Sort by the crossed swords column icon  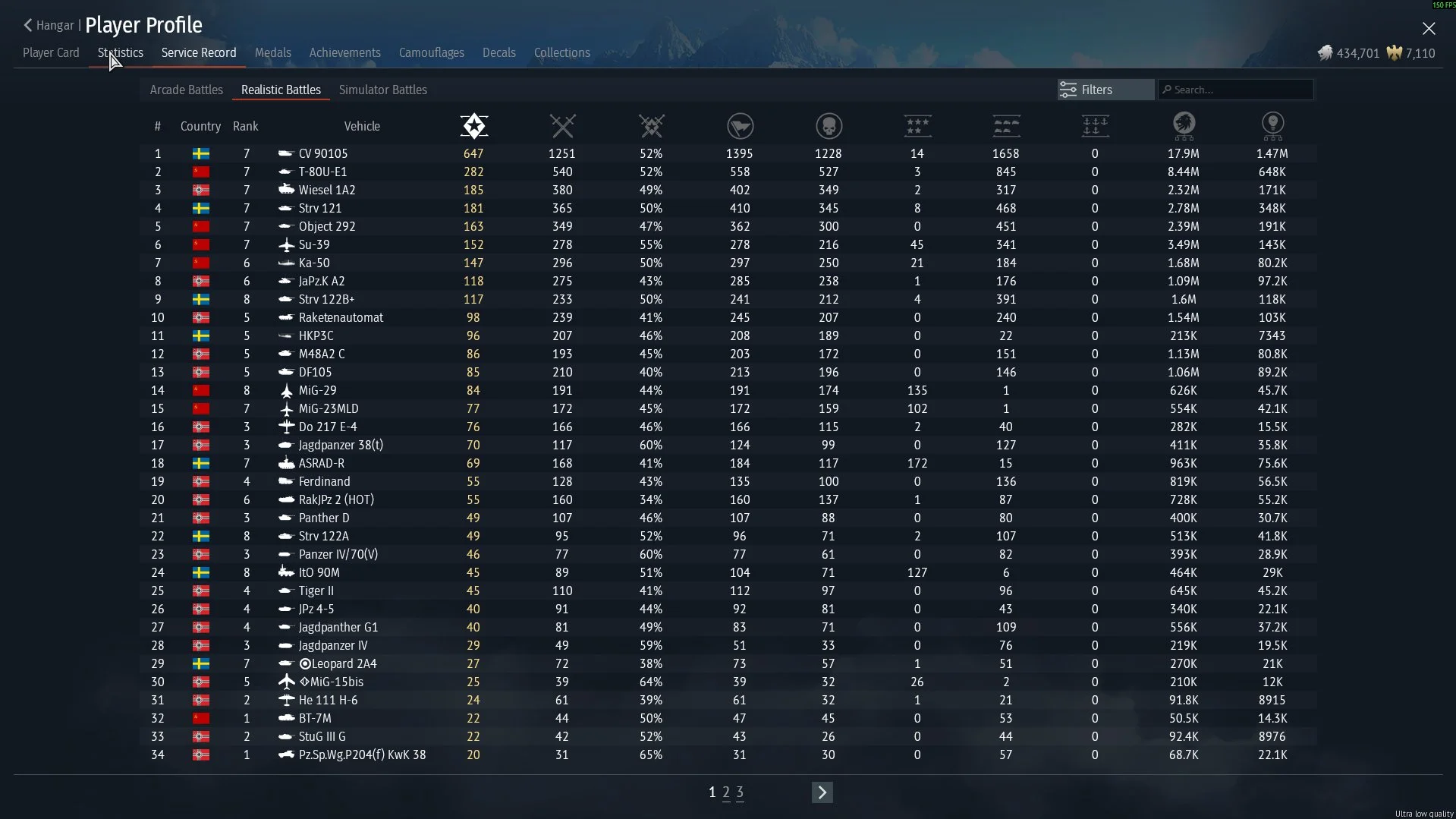(562, 126)
